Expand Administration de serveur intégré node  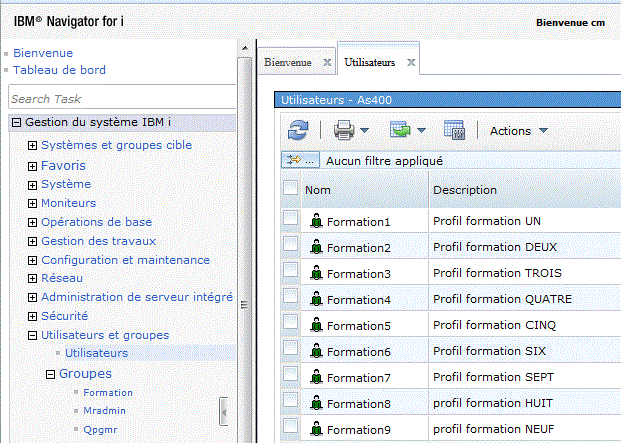[32, 298]
